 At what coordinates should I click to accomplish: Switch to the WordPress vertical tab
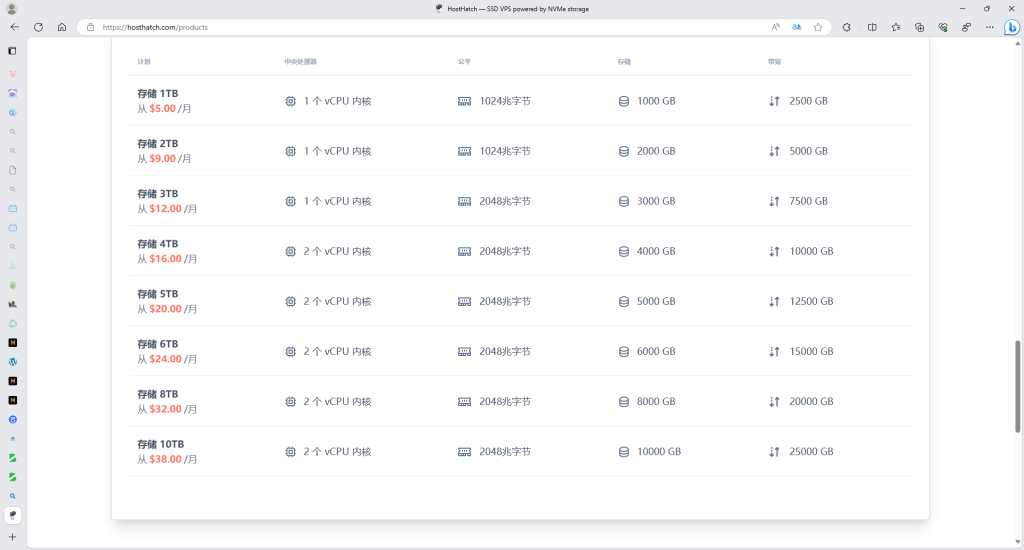click(x=13, y=361)
